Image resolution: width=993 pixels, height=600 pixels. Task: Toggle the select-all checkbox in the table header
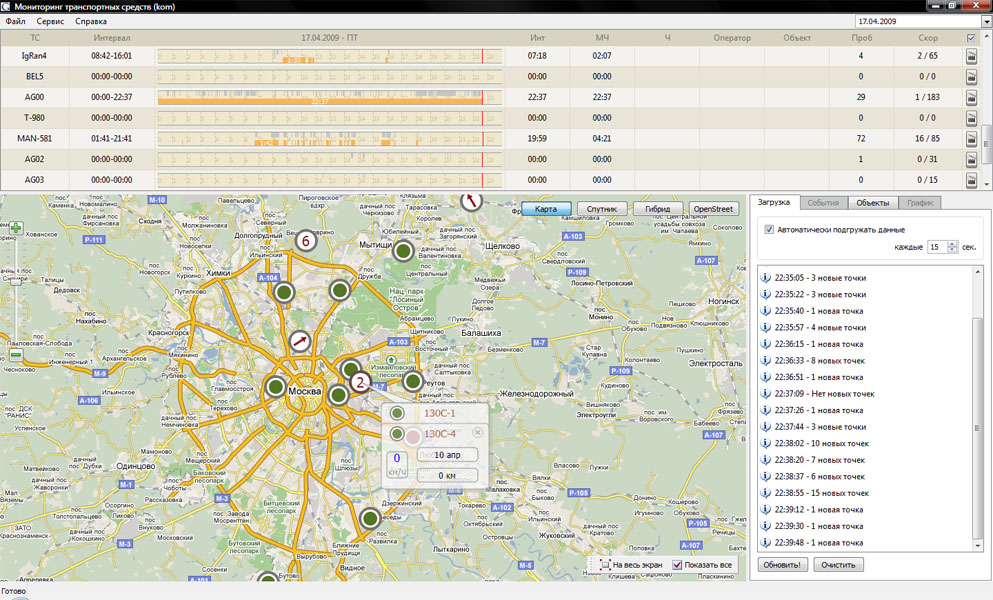pyautogui.click(x=971, y=38)
